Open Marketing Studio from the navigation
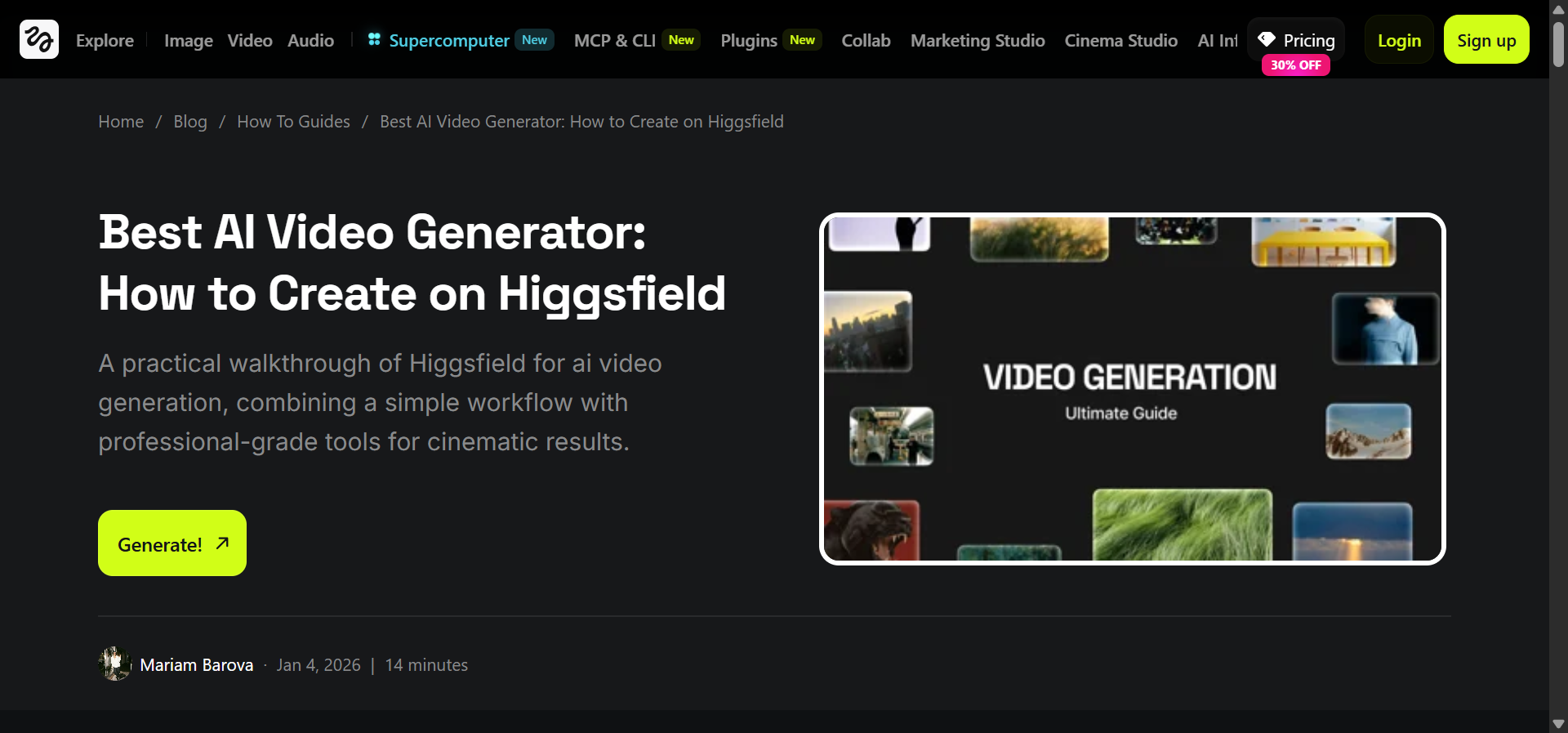The image size is (1568, 733). [x=978, y=40]
